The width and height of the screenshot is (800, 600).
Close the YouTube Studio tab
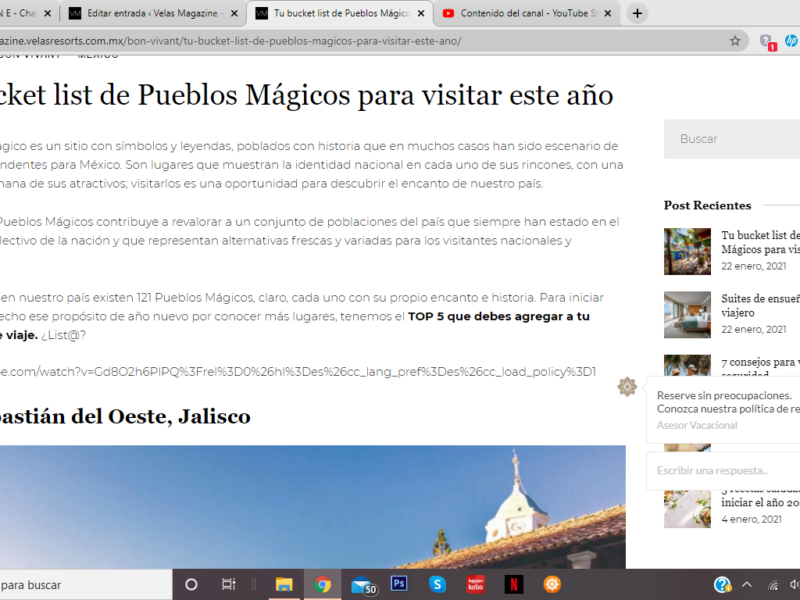pos(608,14)
